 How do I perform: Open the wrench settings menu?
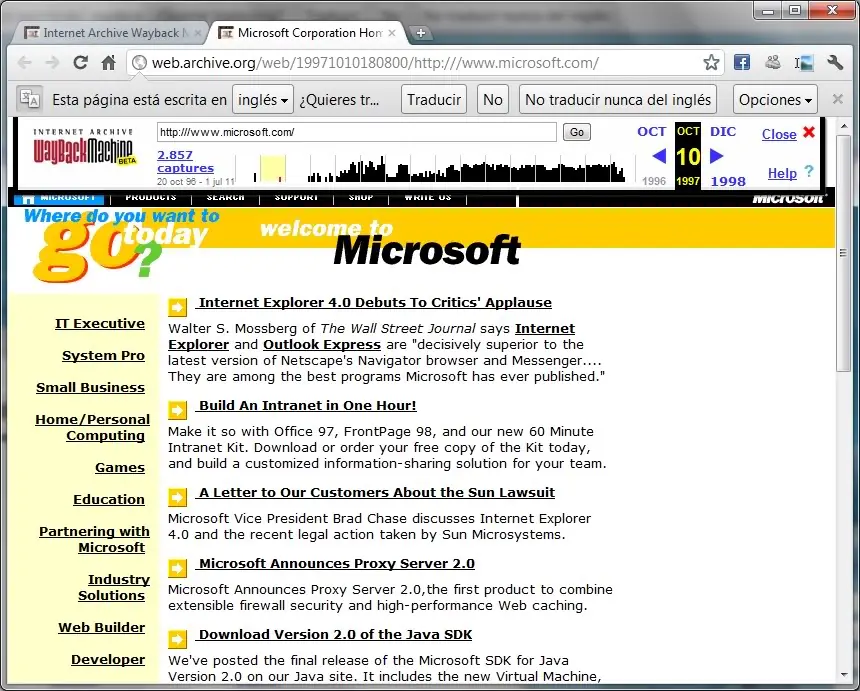pos(835,63)
